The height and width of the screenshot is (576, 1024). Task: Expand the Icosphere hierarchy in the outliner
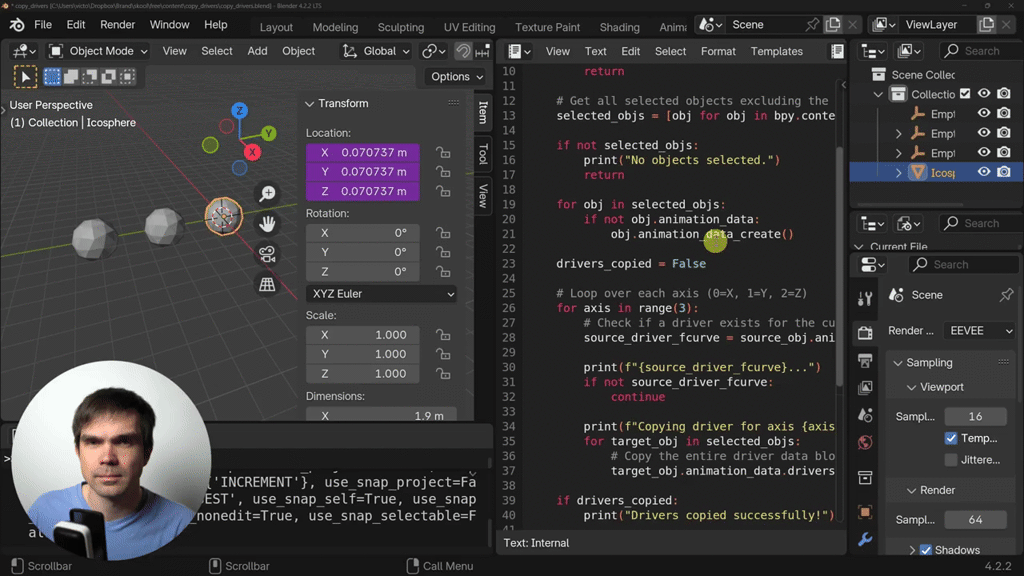coord(898,172)
